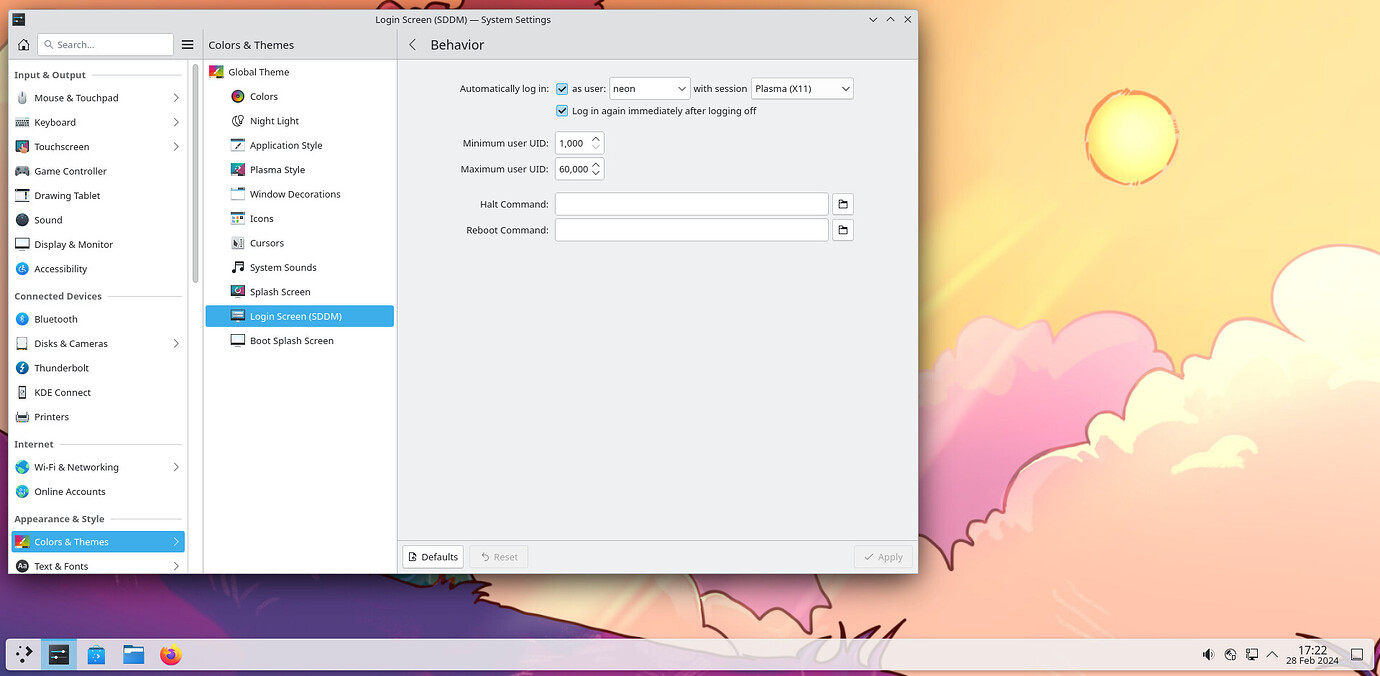
Task: Go back from the Behavior page
Action: (412, 45)
